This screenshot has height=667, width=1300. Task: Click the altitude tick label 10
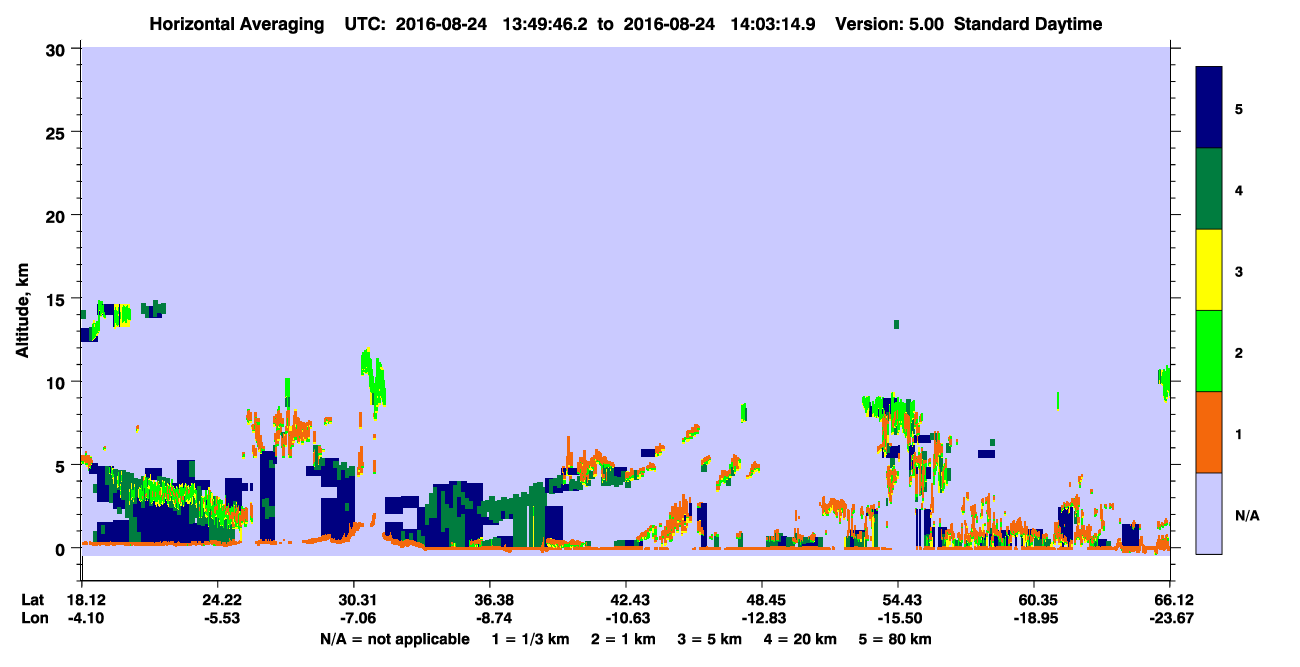tap(57, 382)
